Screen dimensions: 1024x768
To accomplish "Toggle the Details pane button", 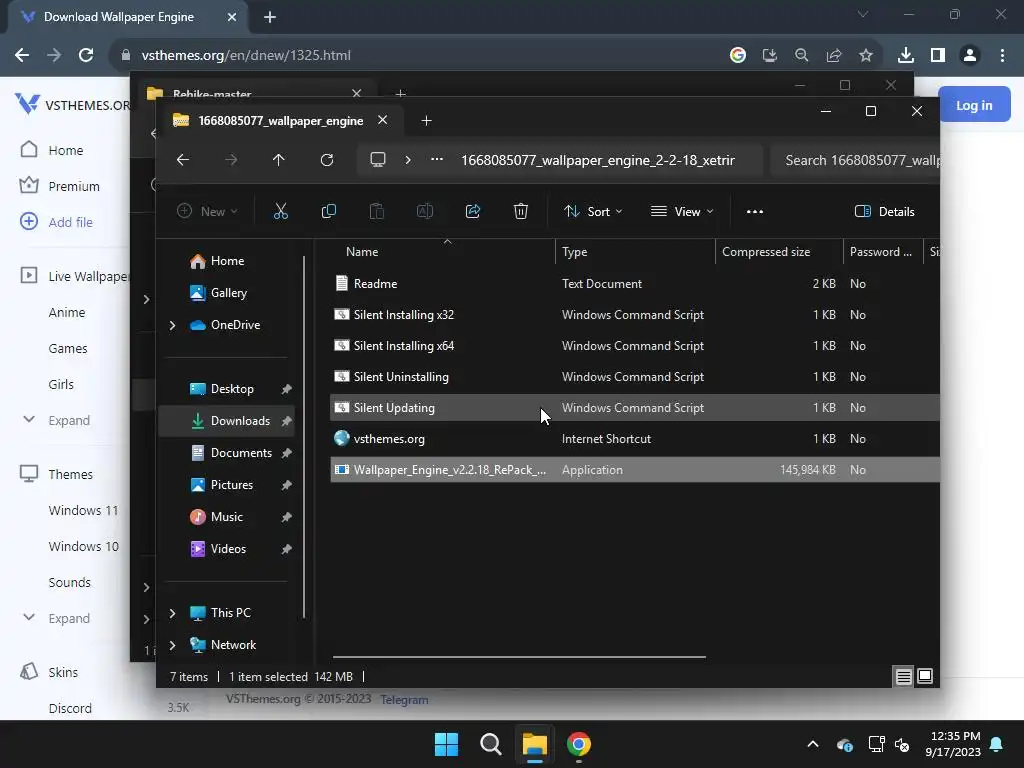I will click(884, 212).
